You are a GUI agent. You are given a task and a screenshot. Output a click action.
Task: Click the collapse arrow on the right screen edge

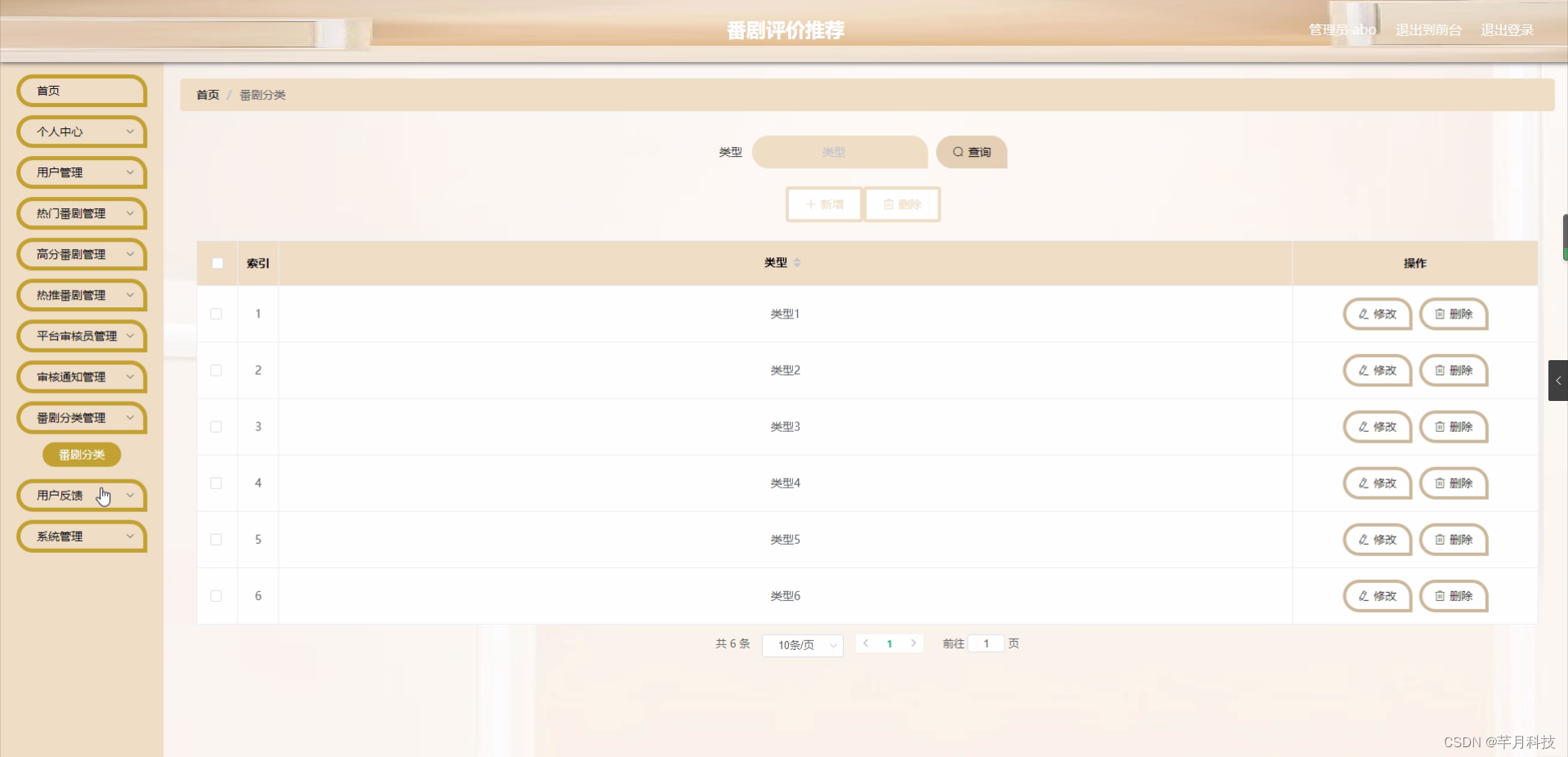click(1560, 380)
